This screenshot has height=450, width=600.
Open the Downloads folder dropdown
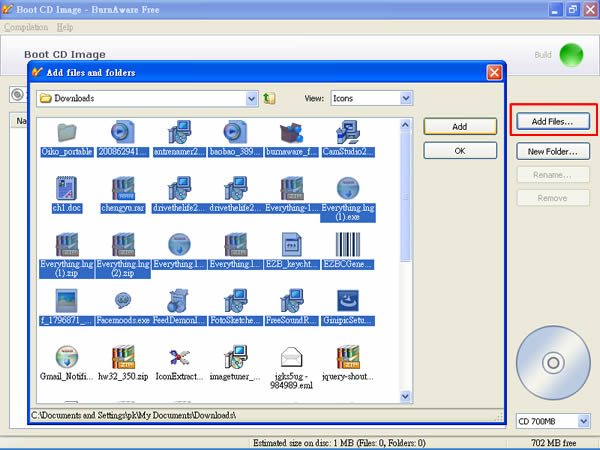[251, 99]
